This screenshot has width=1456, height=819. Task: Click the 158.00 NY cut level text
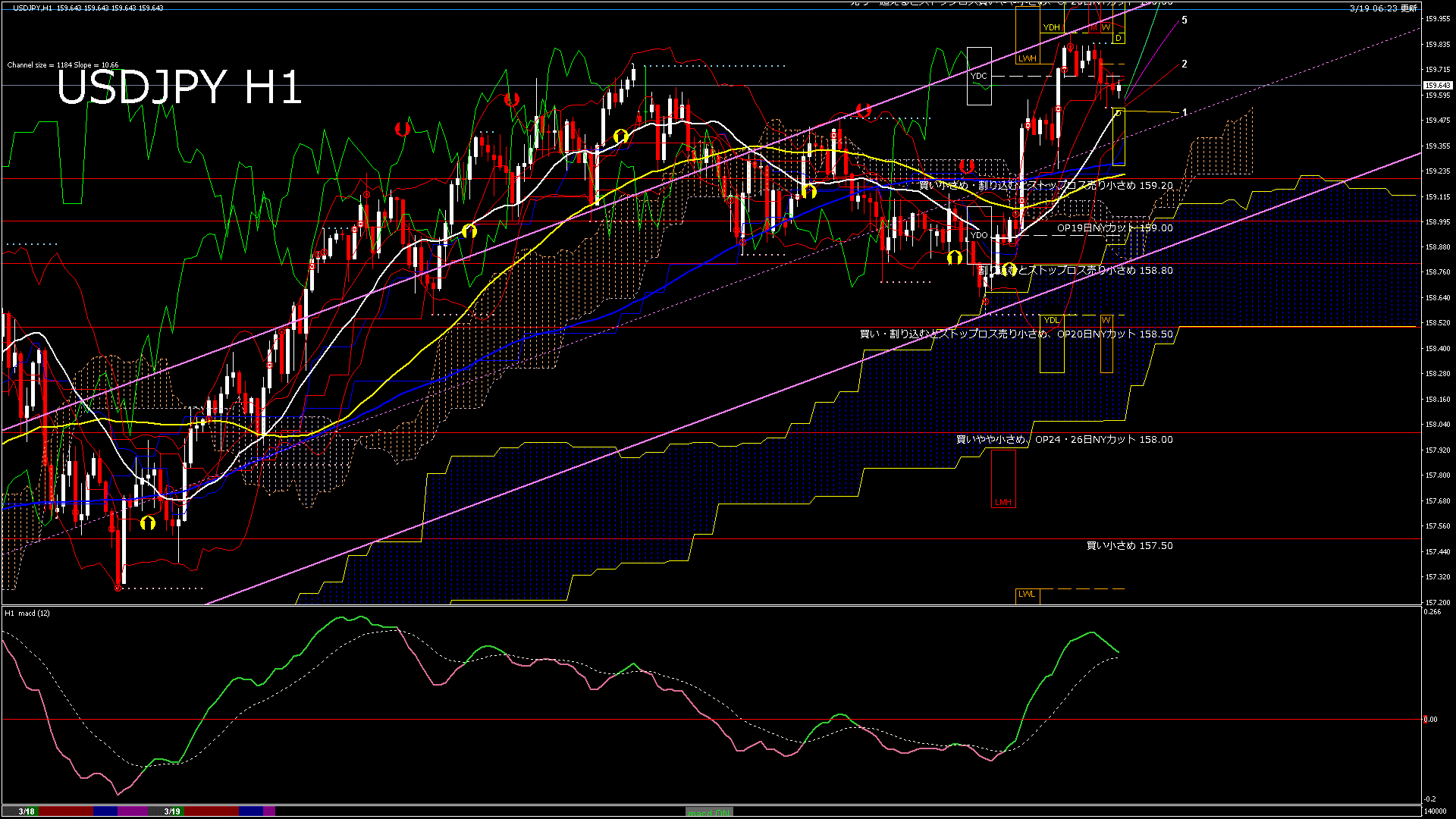coord(1064,440)
